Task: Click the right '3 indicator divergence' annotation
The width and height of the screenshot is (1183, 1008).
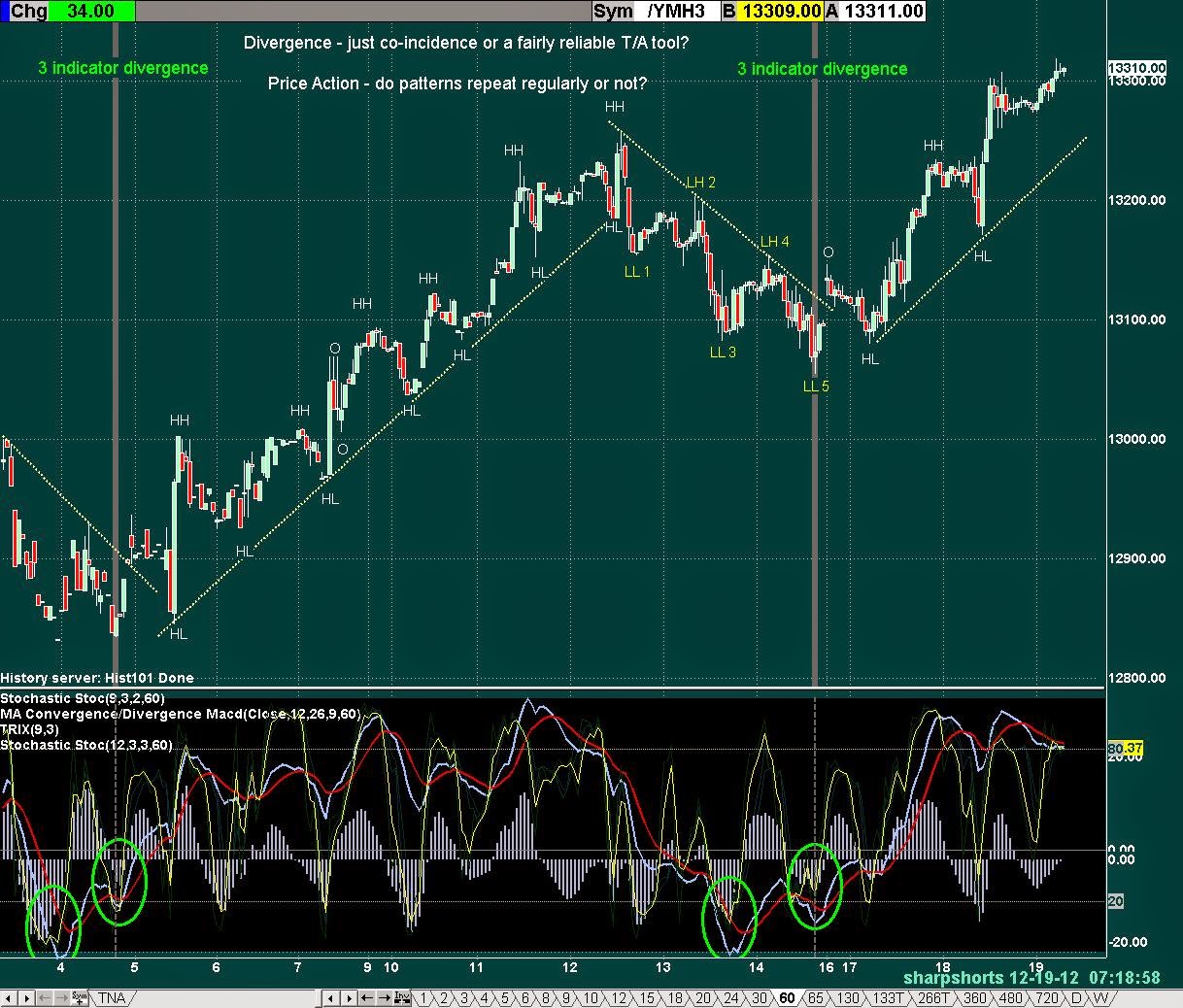Action: pyautogui.click(x=822, y=69)
